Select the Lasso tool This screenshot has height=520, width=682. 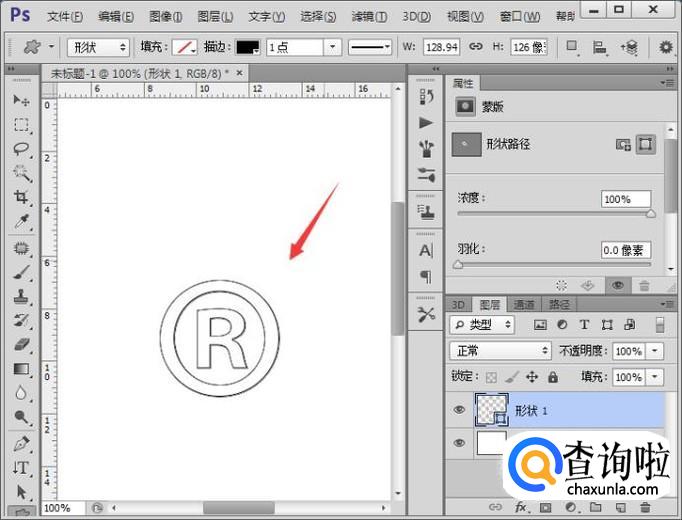(x=21, y=149)
